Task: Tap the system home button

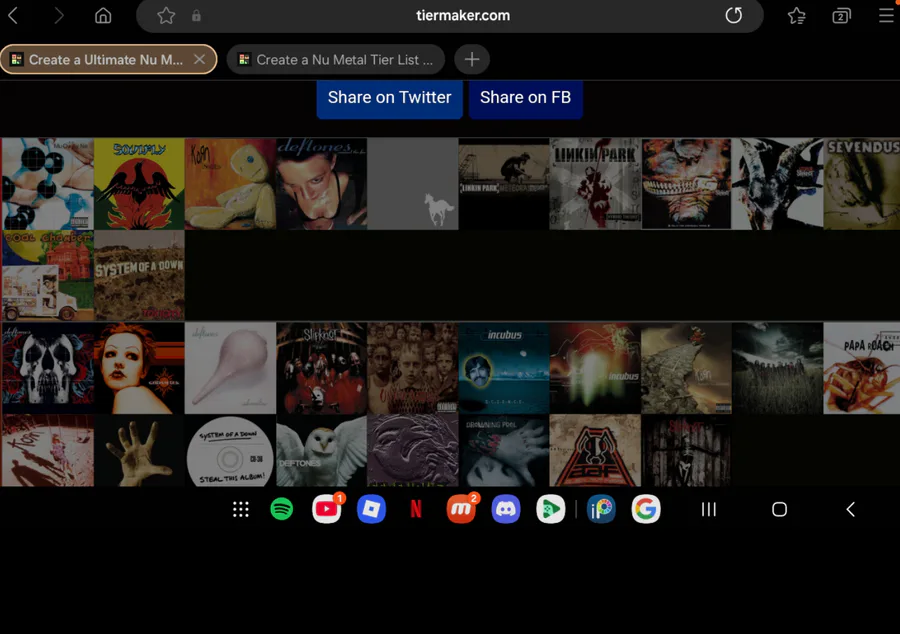Action: coord(779,509)
